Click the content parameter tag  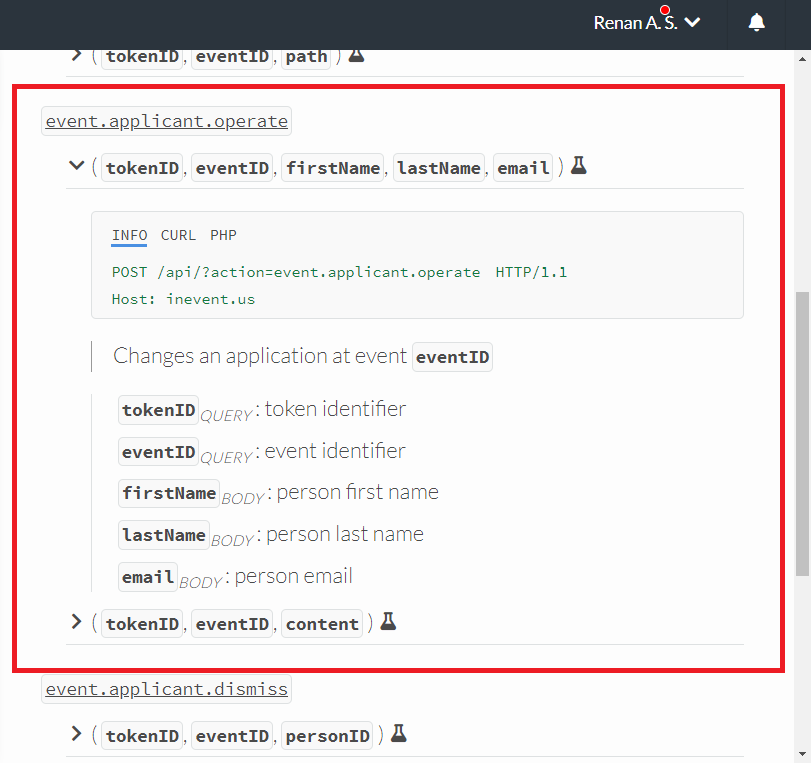[322, 624]
